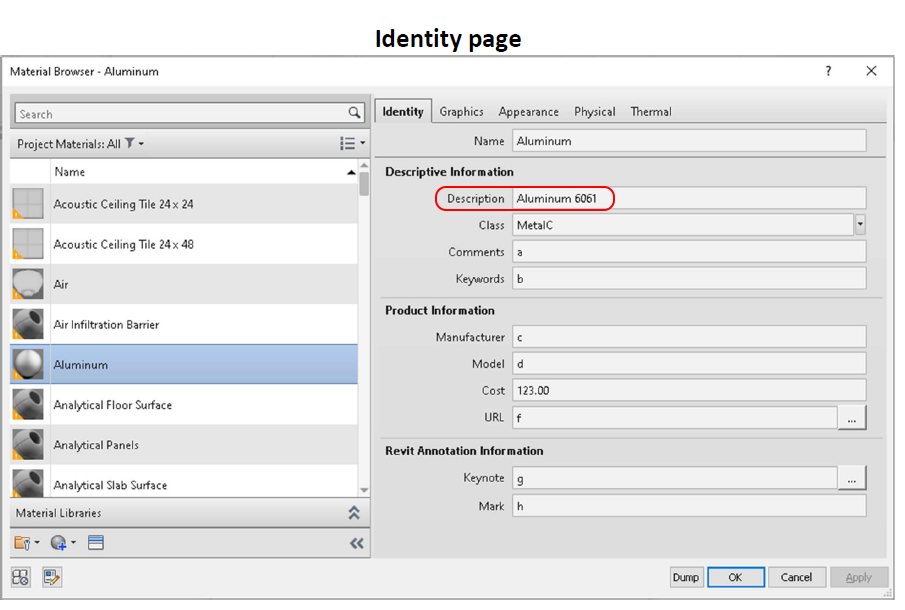Create a new material with the plus-sphere icon
This screenshot has width=905, height=610.
[x=62, y=542]
